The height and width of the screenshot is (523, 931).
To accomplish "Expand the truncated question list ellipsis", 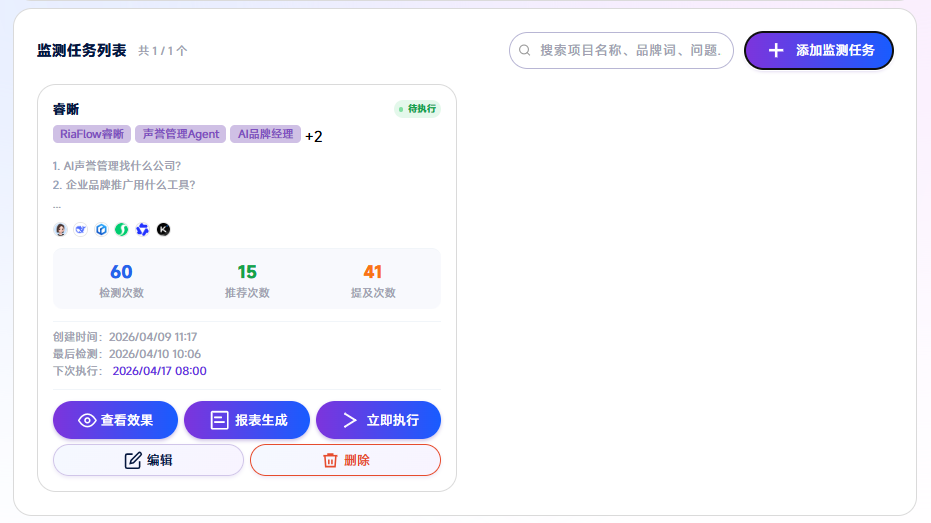I will [57, 206].
